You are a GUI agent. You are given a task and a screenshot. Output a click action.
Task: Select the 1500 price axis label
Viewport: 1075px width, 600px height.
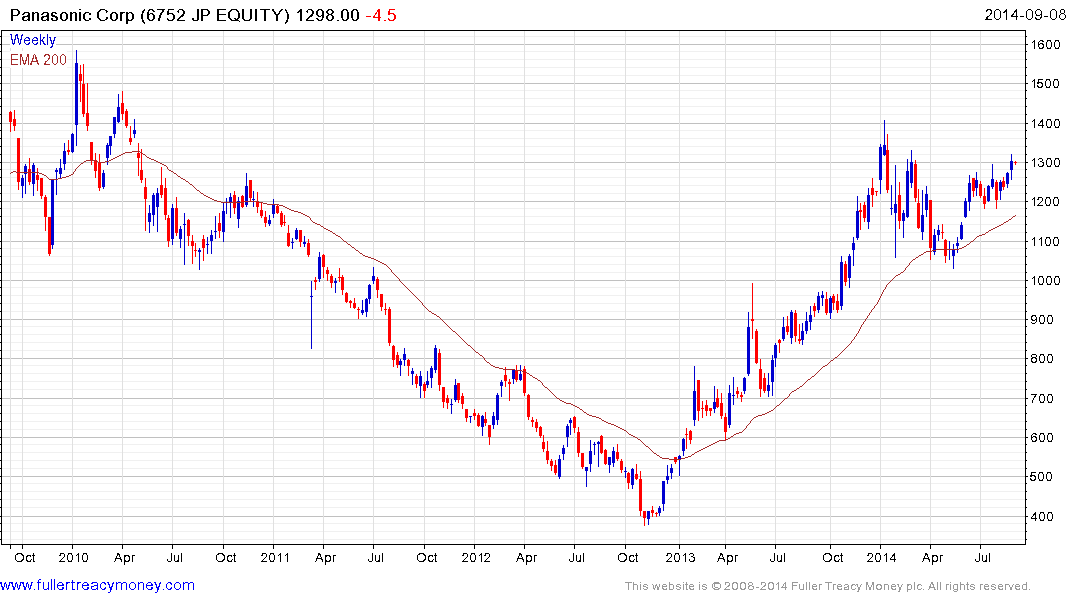coord(1046,84)
